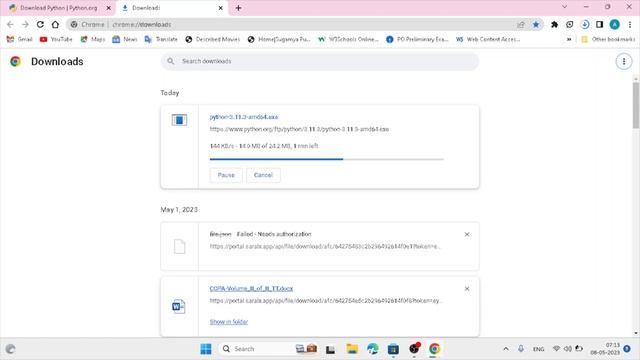The height and width of the screenshot is (360, 640).
Task: Click the Word document file icon
Action: pyautogui.click(x=178, y=307)
